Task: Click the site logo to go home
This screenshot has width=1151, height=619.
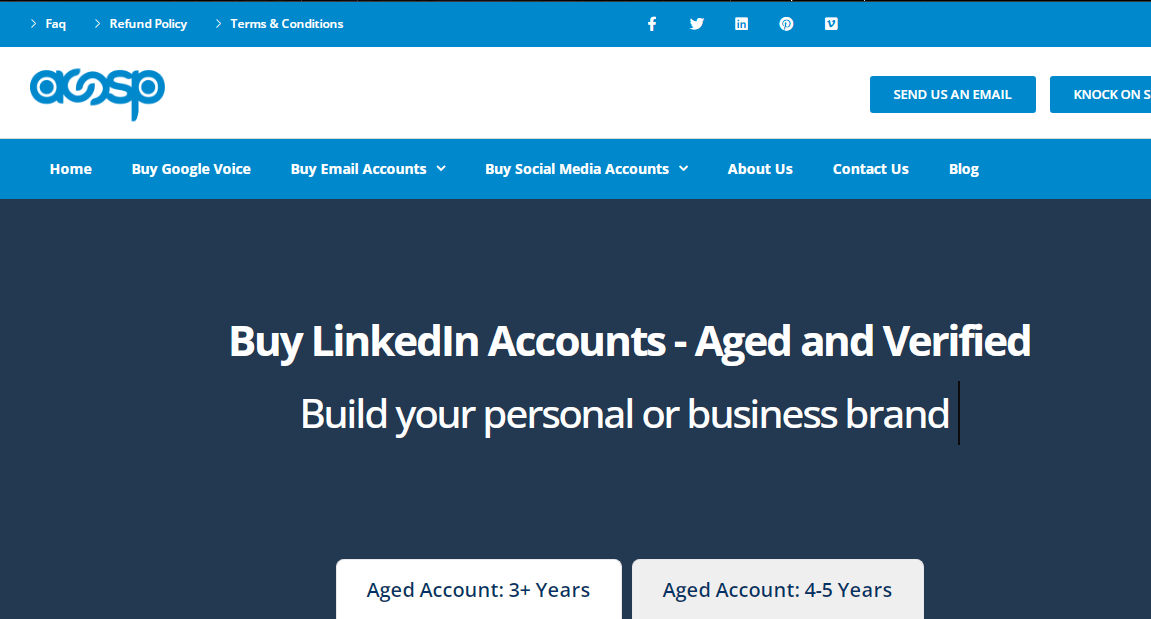Action: (97, 92)
